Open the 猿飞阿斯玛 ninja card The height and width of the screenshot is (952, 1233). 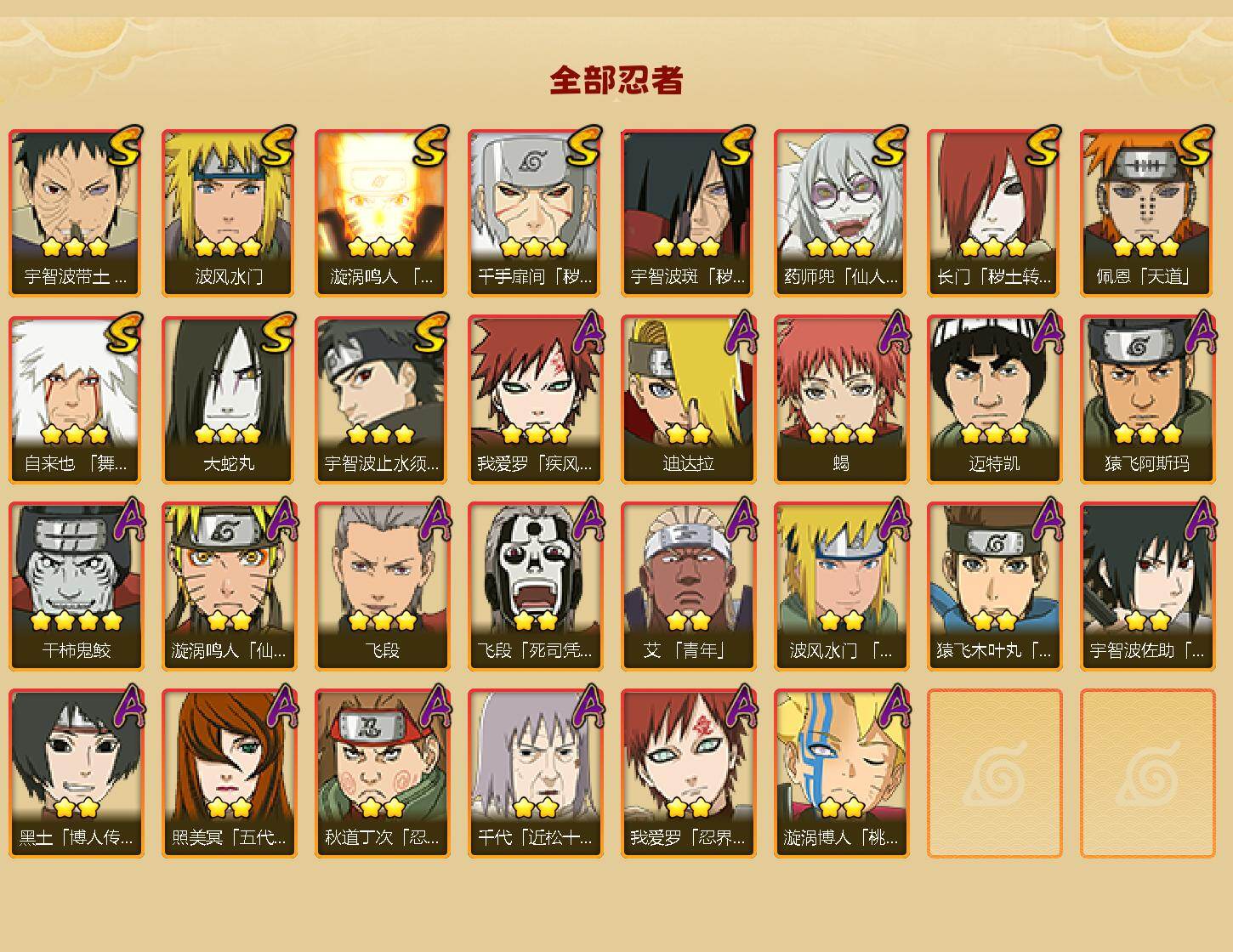[1147, 399]
